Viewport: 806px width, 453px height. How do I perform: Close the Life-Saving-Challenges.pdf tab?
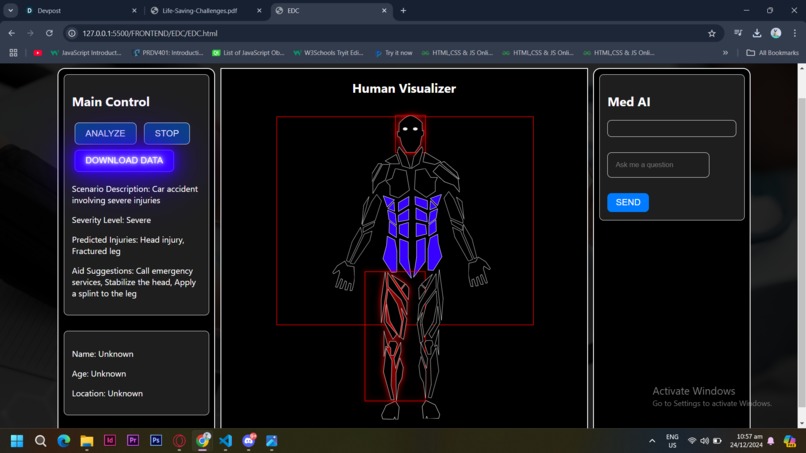[259, 11]
